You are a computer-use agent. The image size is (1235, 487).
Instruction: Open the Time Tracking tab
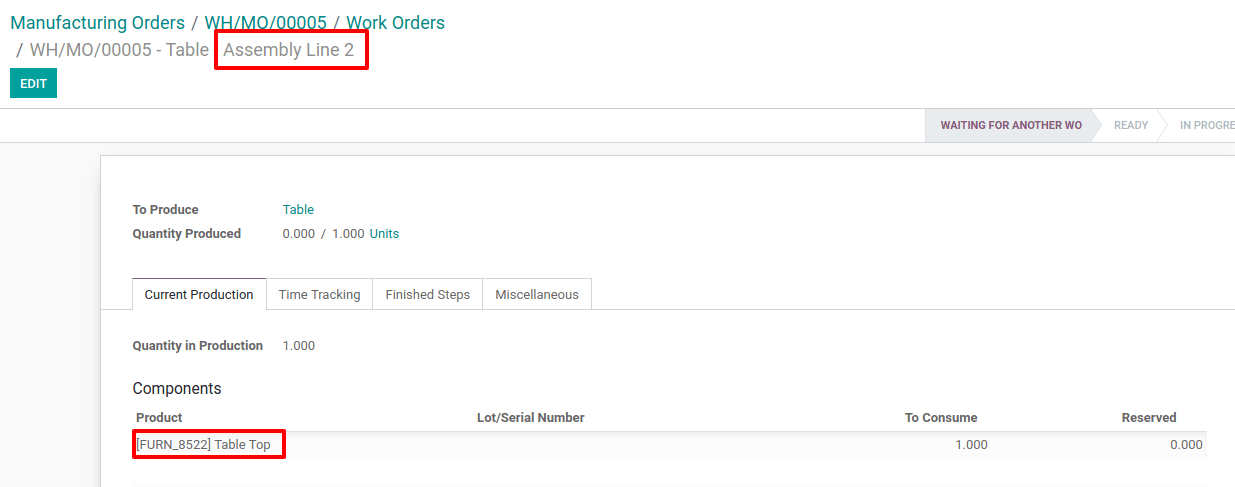coord(319,295)
